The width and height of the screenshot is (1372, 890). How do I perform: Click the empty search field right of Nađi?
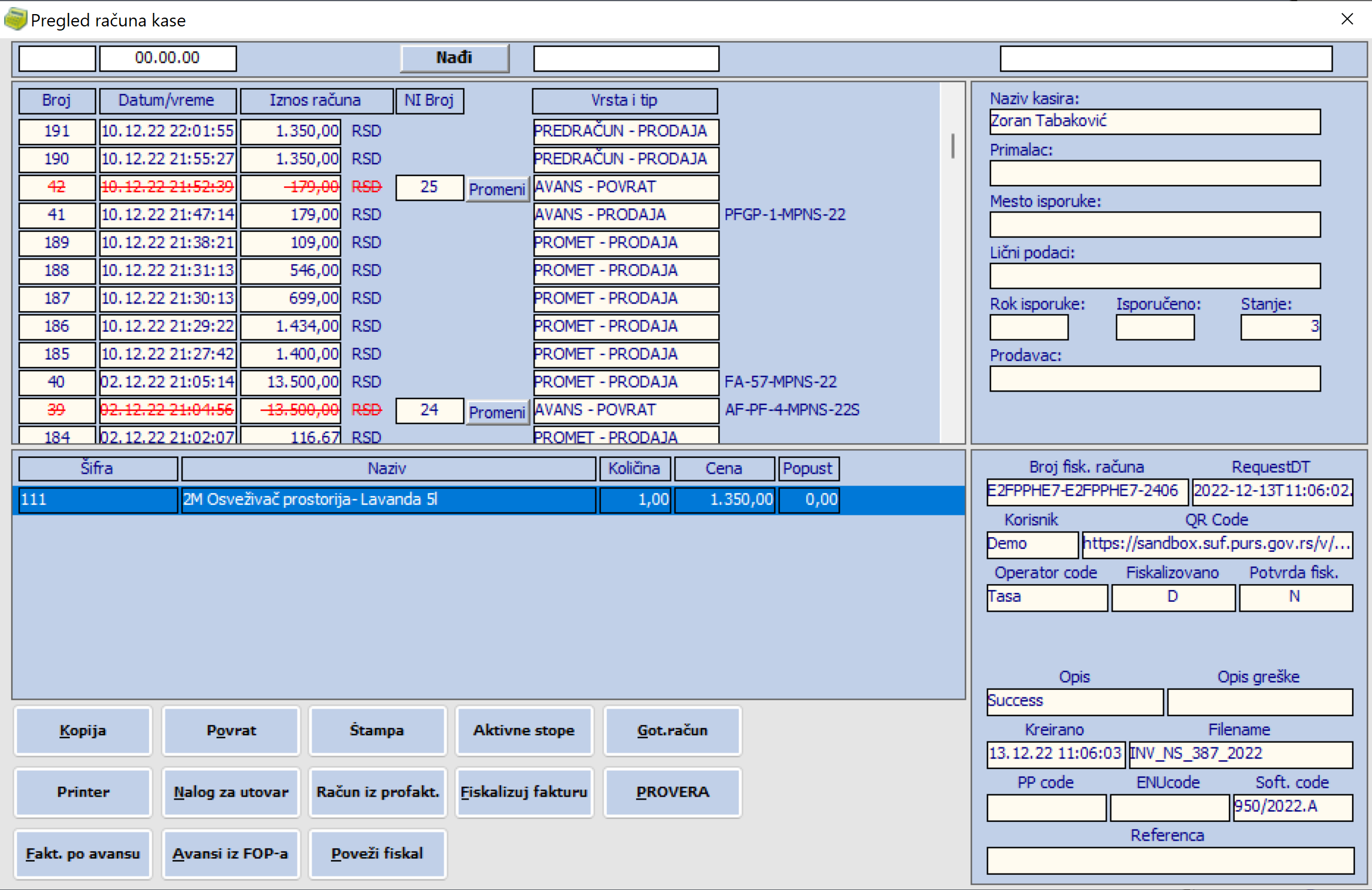626,58
